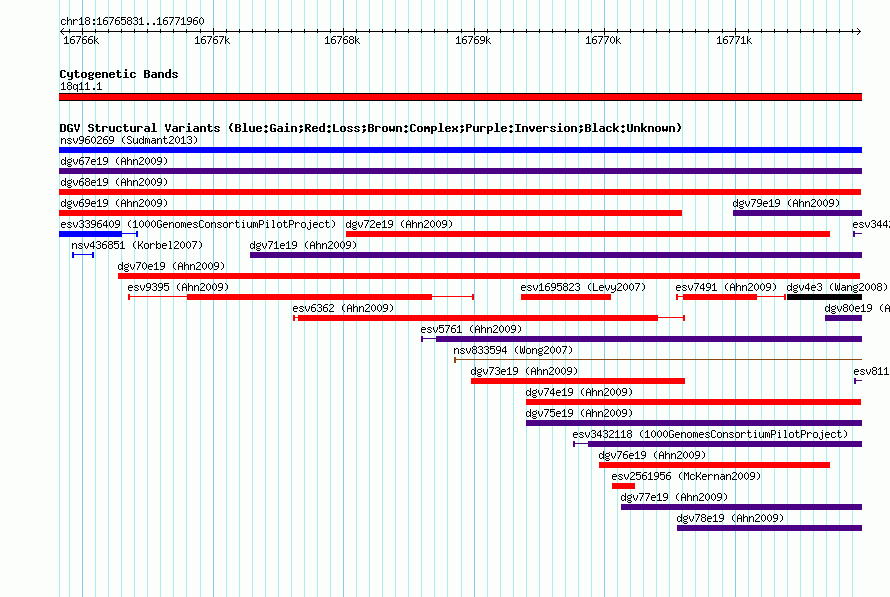Click the short red esv2561956 bar

click(x=623, y=486)
